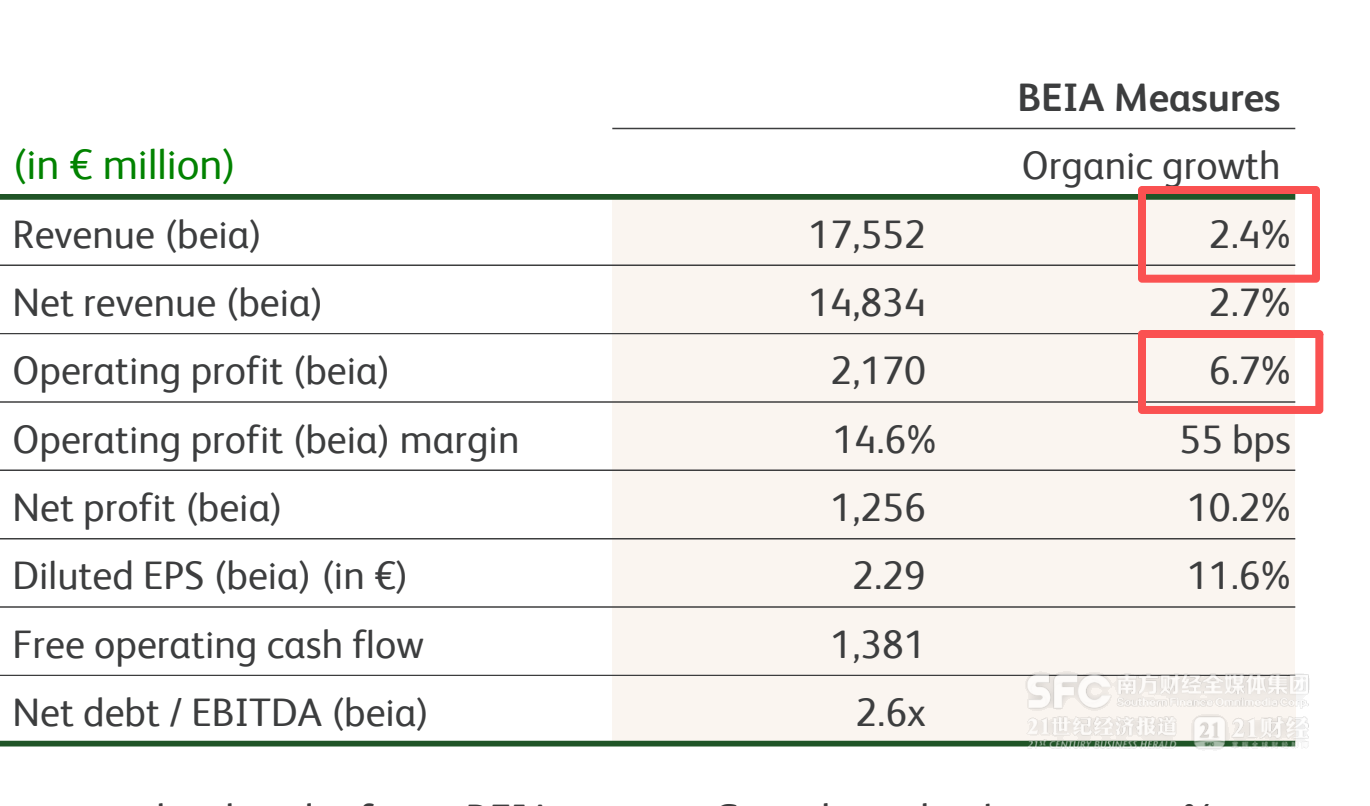Click the 1,381 free cash flow value

[x=878, y=645]
